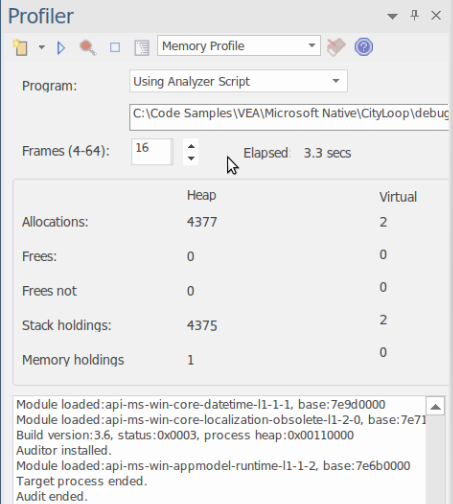The image size is (453, 504).
Task: Click Heap Stack holdings value 4375
Action: click(x=202, y=325)
